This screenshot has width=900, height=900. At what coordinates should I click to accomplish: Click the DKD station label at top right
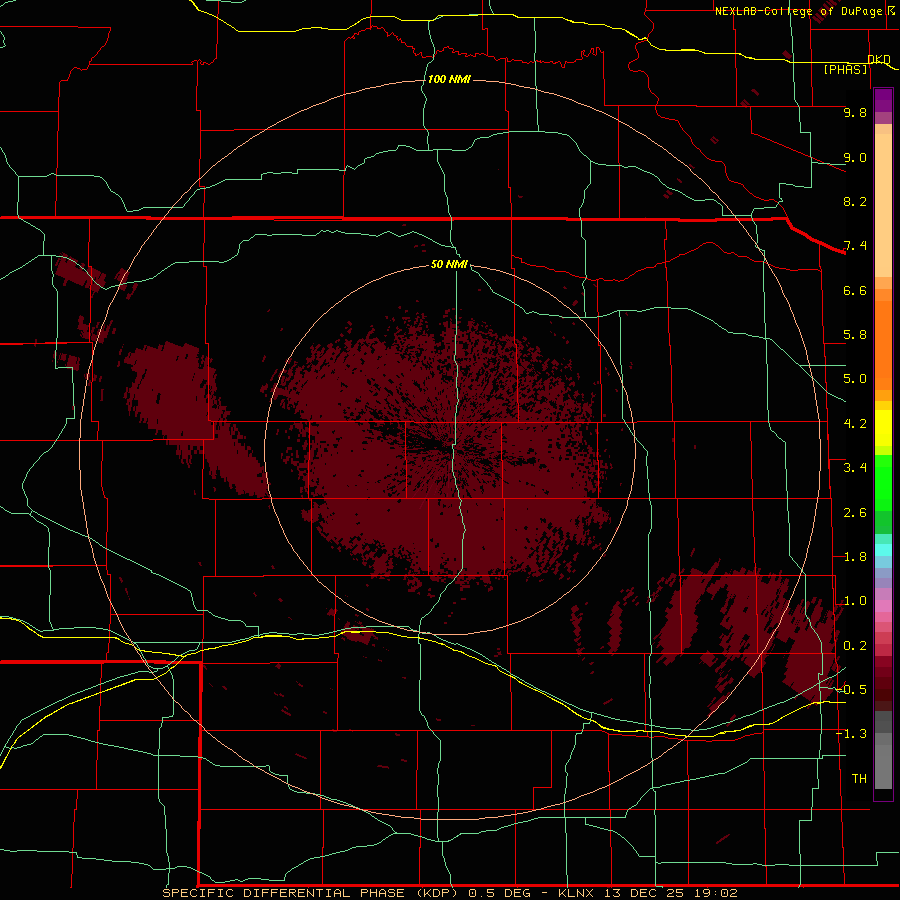[x=879, y=60]
